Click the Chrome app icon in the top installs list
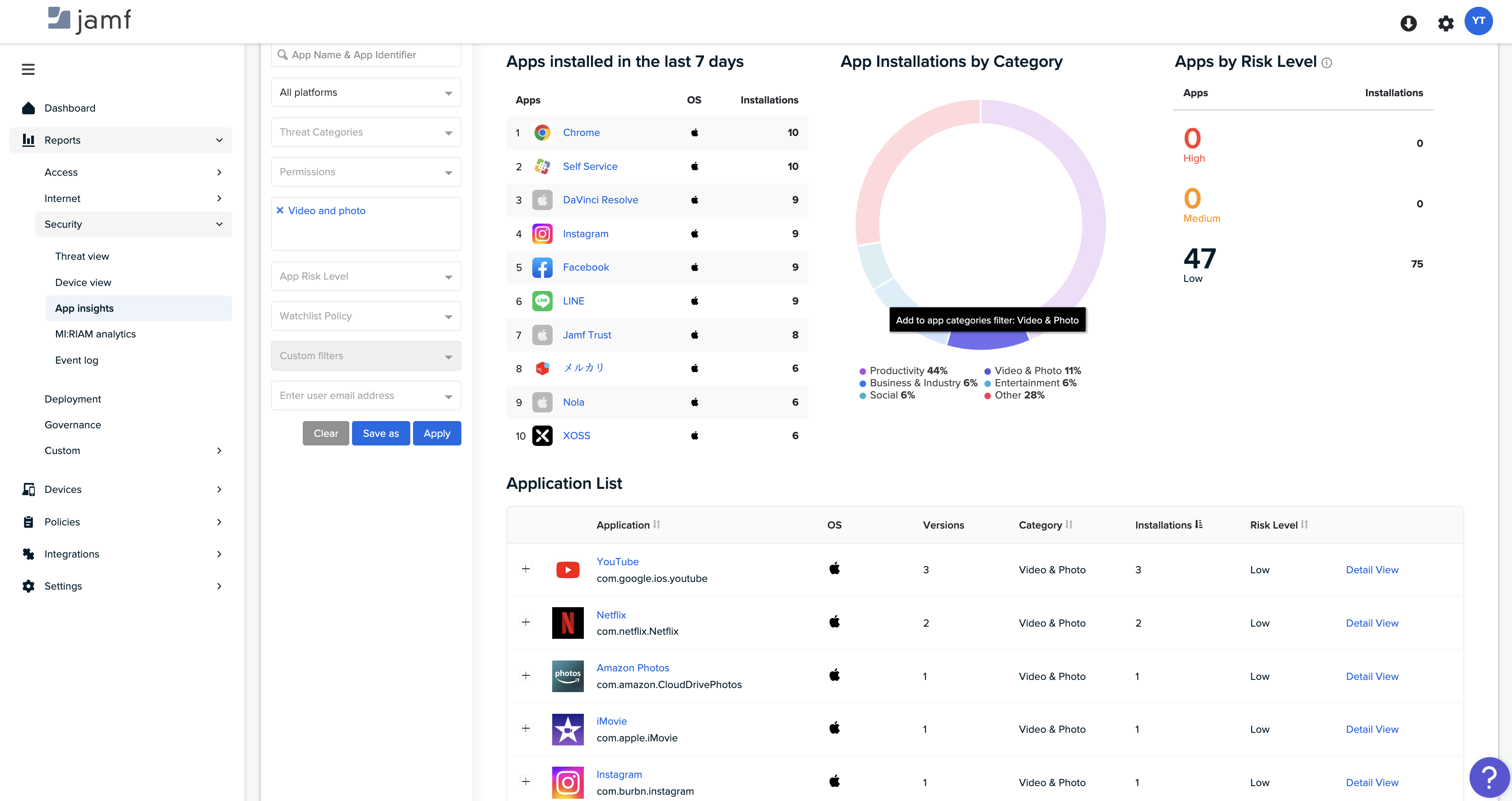This screenshot has width=1512, height=801. [x=542, y=133]
